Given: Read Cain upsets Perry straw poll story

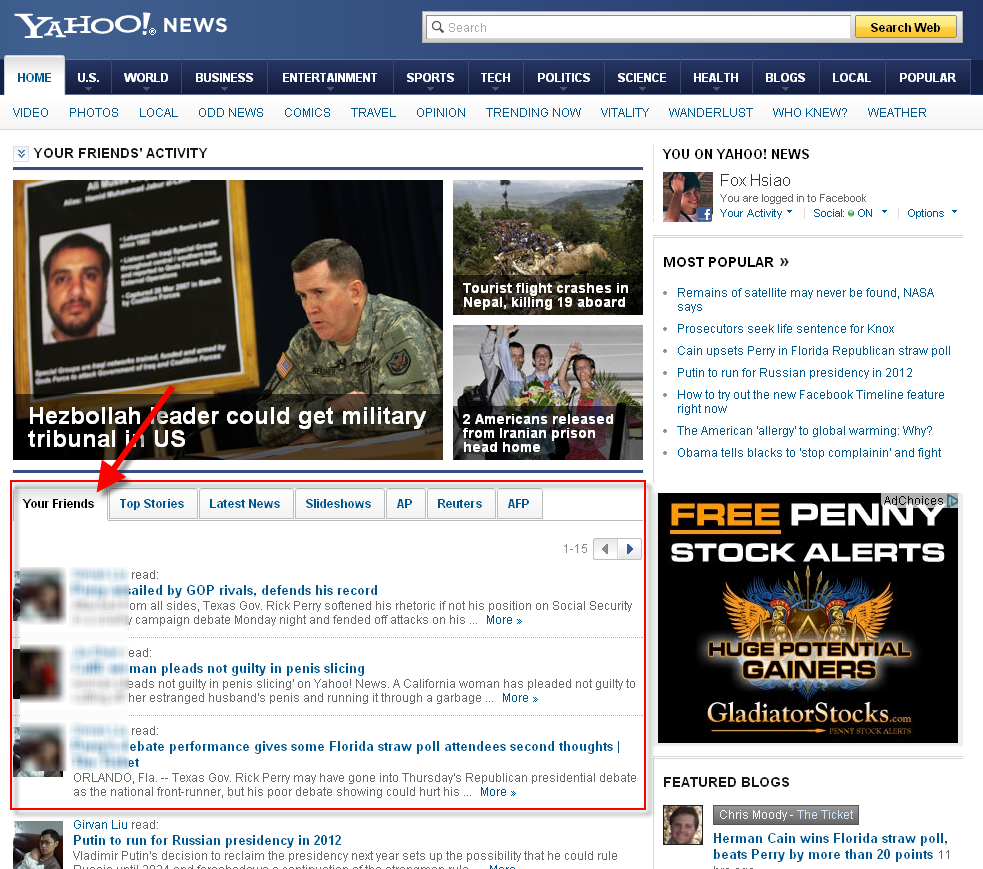Looking at the screenshot, I should click(814, 350).
